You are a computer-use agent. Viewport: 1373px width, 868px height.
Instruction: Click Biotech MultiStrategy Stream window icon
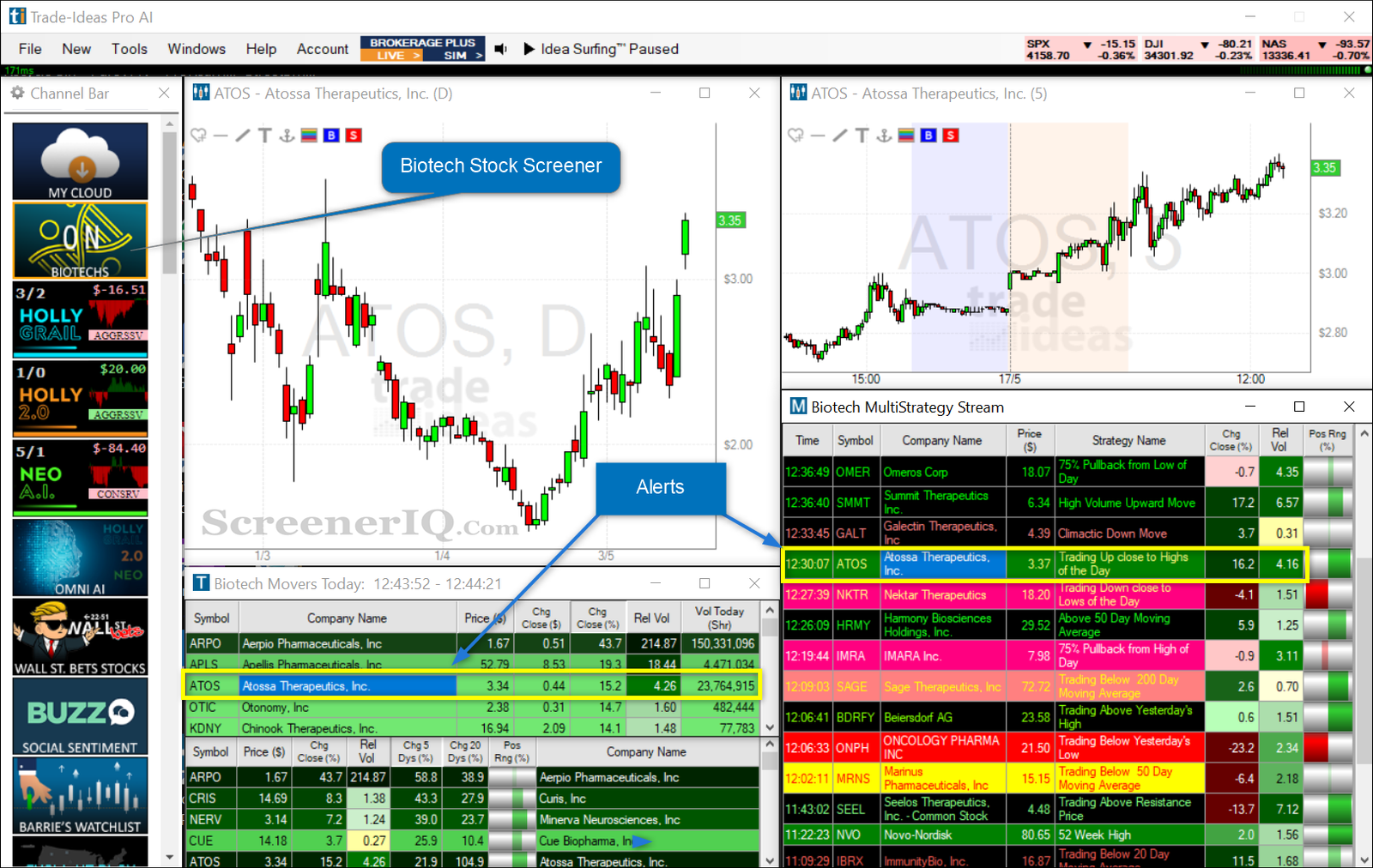coord(798,407)
